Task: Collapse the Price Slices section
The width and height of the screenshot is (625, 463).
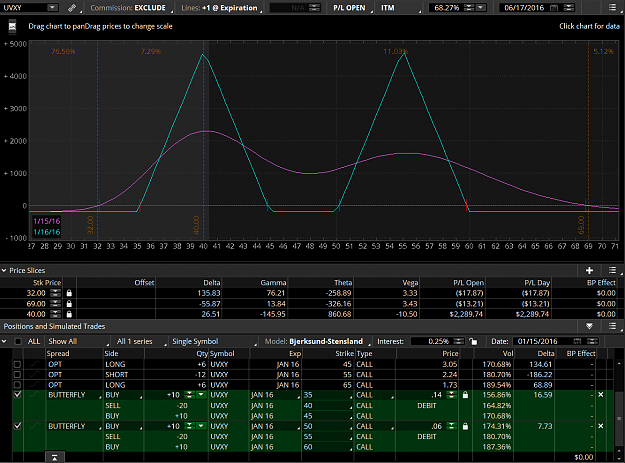Action: (x=4, y=271)
